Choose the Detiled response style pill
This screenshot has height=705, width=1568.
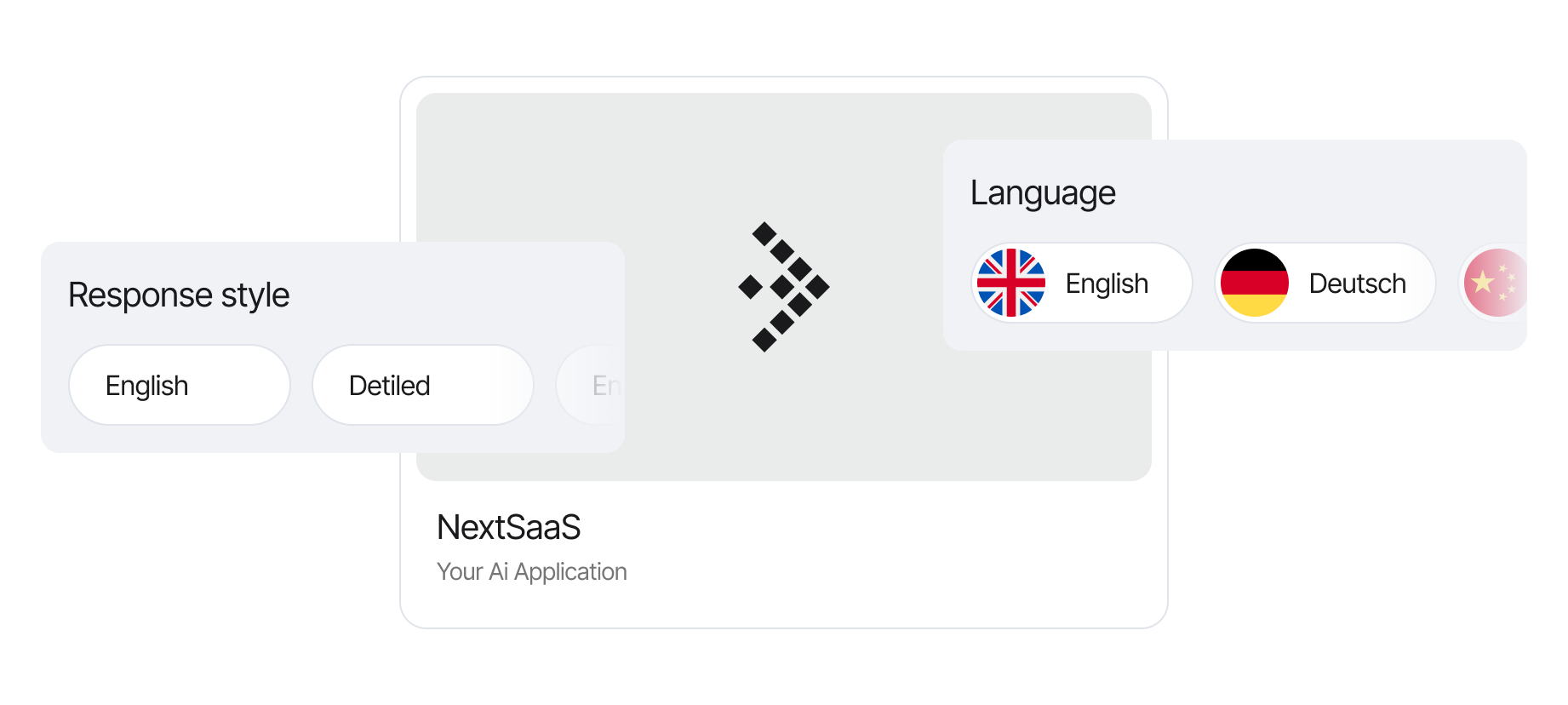422,385
